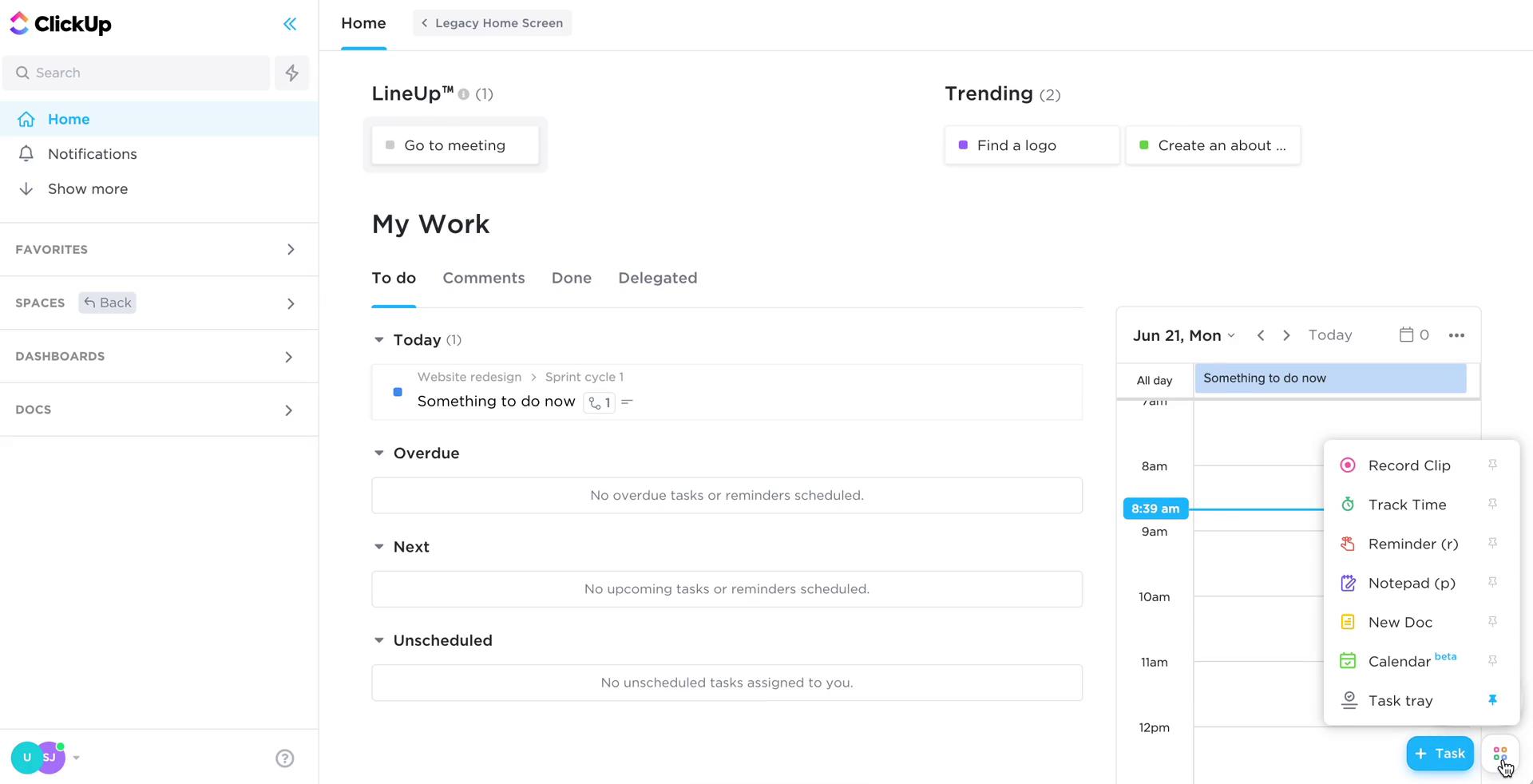The height and width of the screenshot is (784, 1533).
Task: Go to next day in calendar
Action: [1286, 335]
